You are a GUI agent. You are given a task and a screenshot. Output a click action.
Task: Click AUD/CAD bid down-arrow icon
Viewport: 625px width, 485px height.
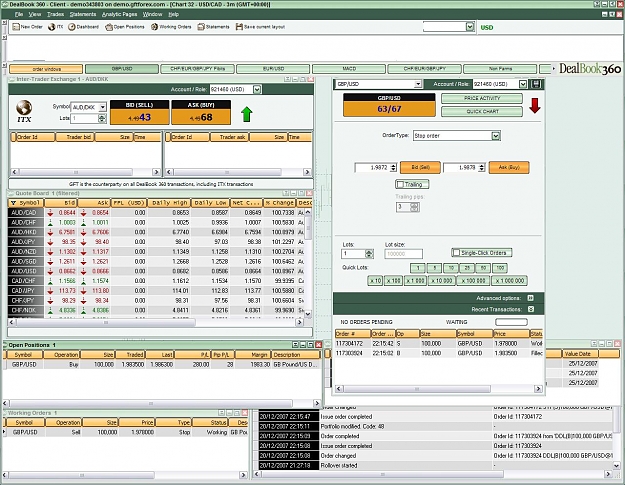50,213
